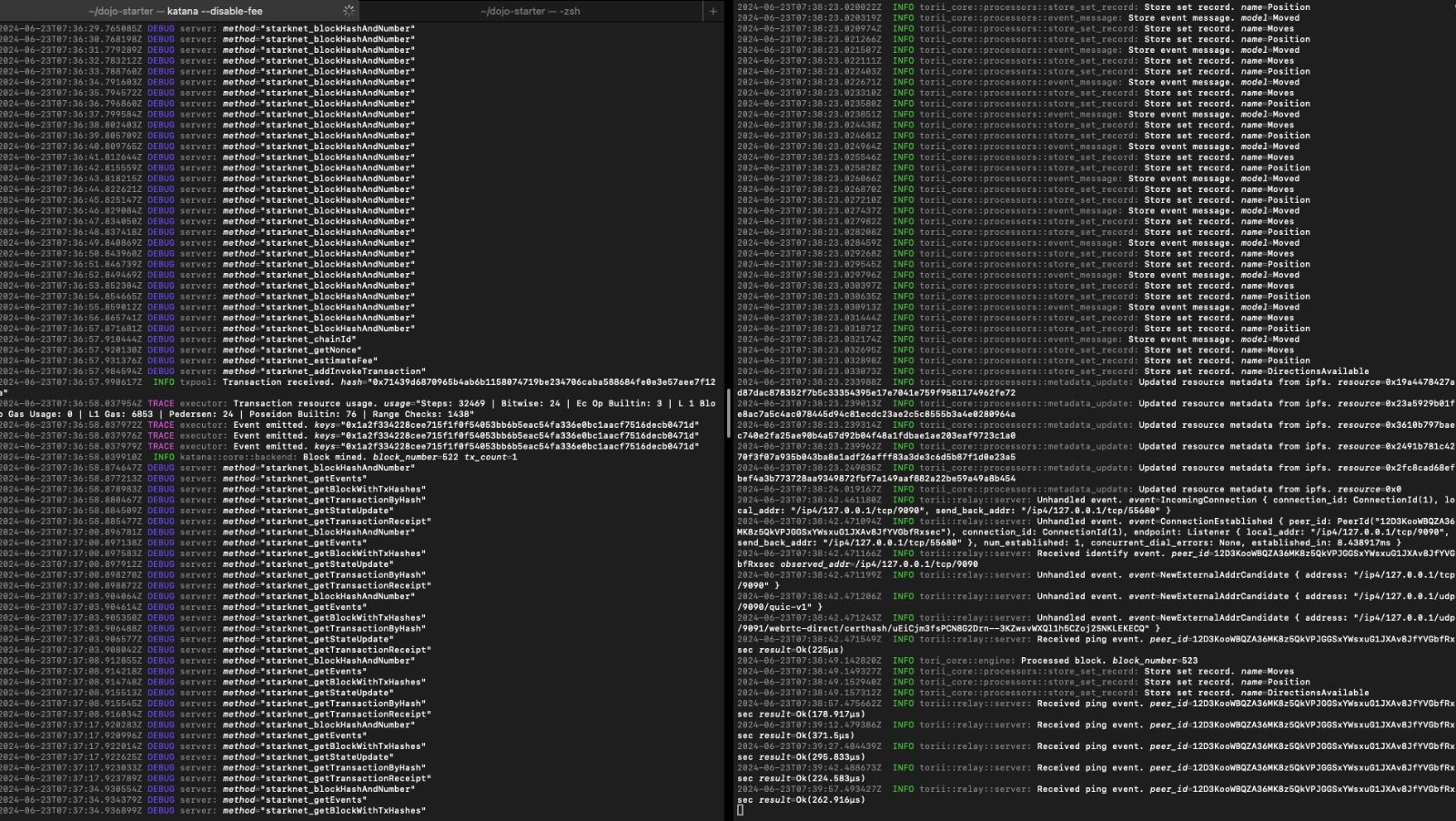The width and height of the screenshot is (1456, 821).
Task: Click 'observed_addr=/ip4/127.0.0.1/tcp/9090' text
Action: [879, 564]
